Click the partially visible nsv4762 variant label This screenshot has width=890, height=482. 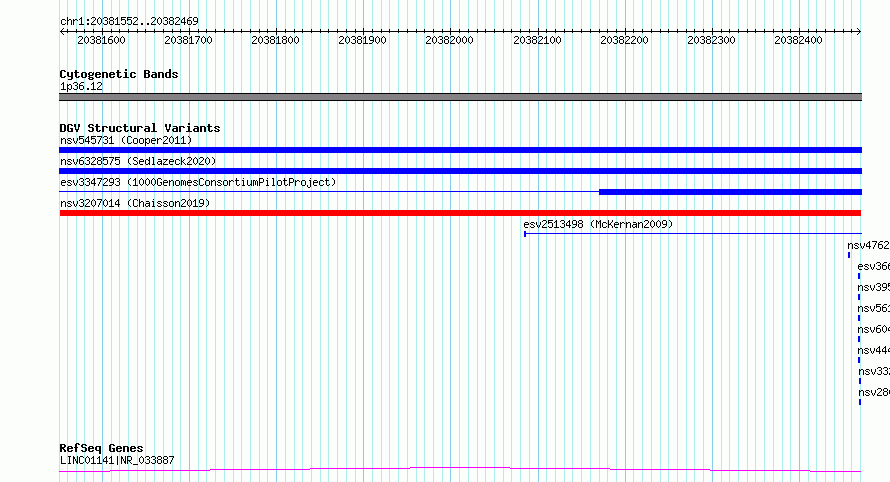pos(868,245)
